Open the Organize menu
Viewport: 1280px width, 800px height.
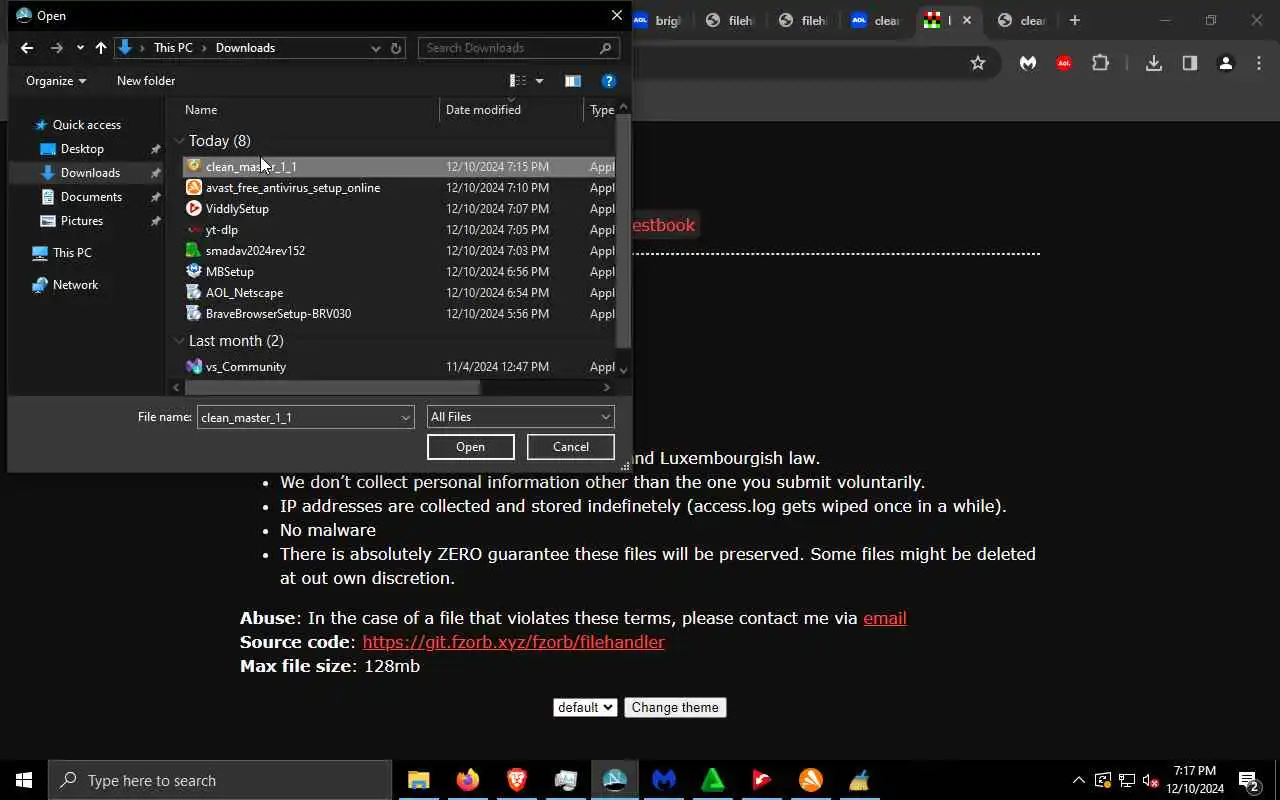coord(56,81)
